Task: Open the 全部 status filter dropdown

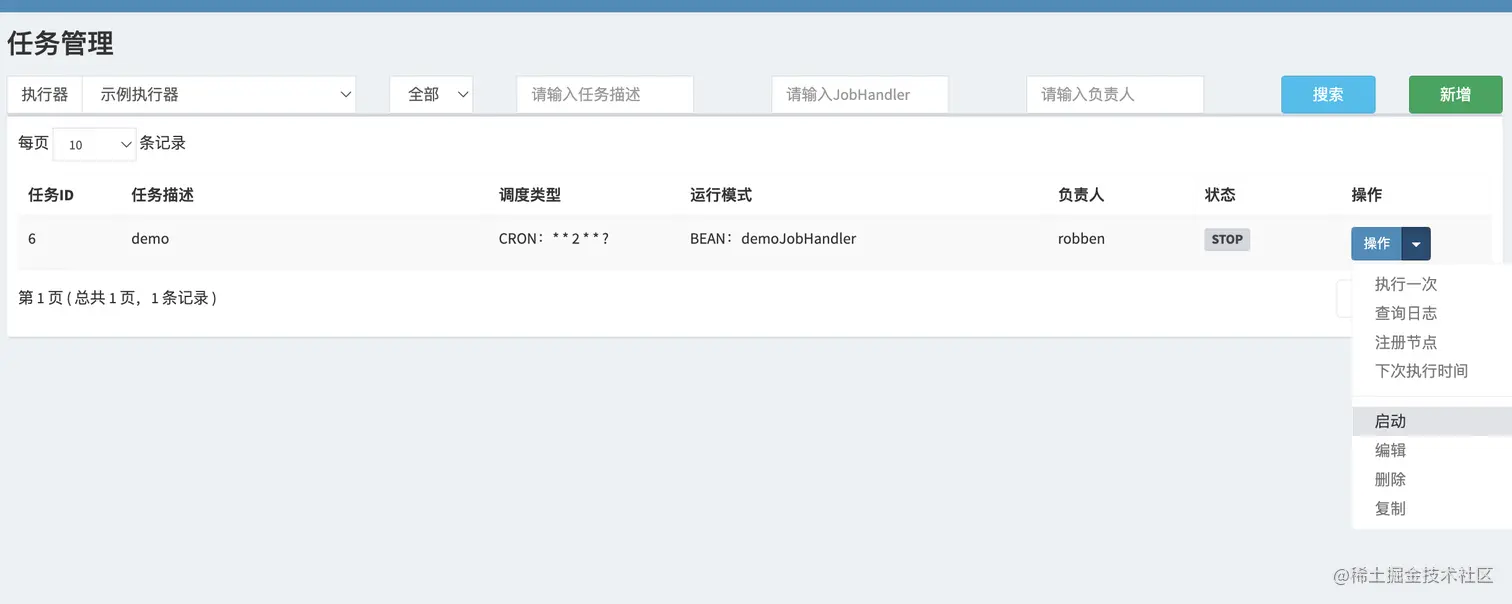Action: tap(431, 94)
